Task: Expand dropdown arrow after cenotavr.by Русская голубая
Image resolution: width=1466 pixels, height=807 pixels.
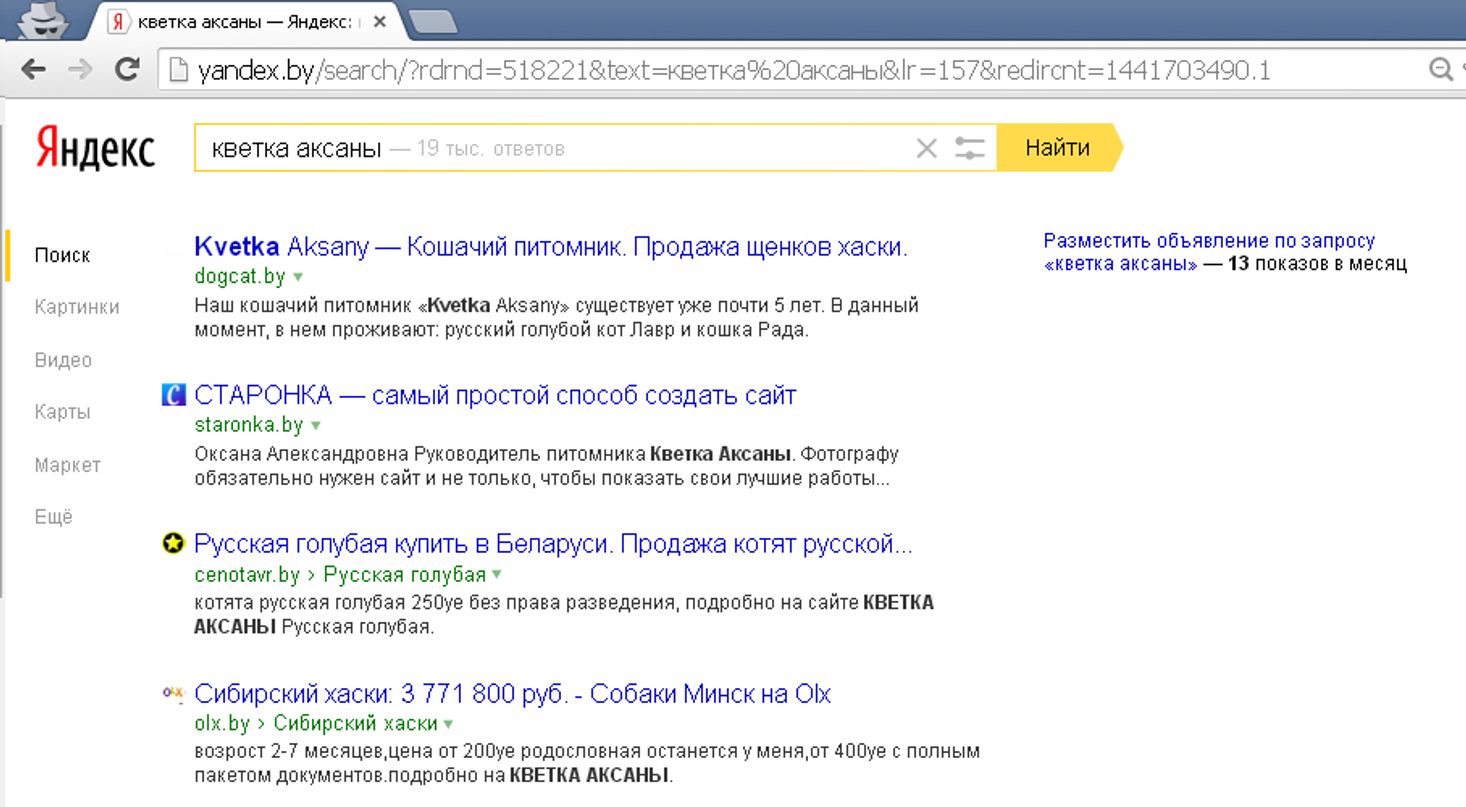Action: [x=497, y=575]
